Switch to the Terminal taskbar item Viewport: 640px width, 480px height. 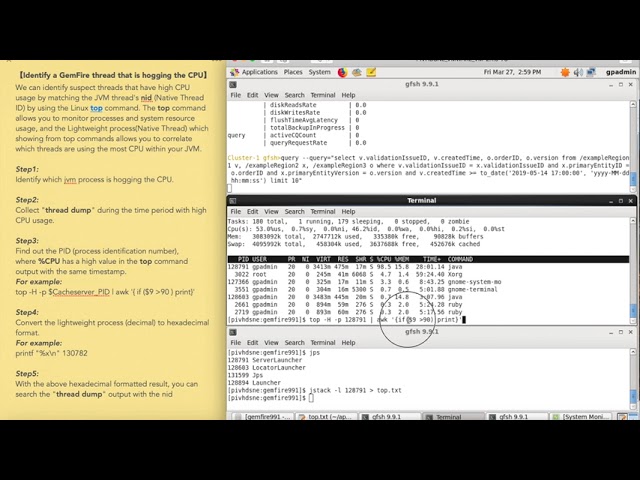[x=453, y=416]
